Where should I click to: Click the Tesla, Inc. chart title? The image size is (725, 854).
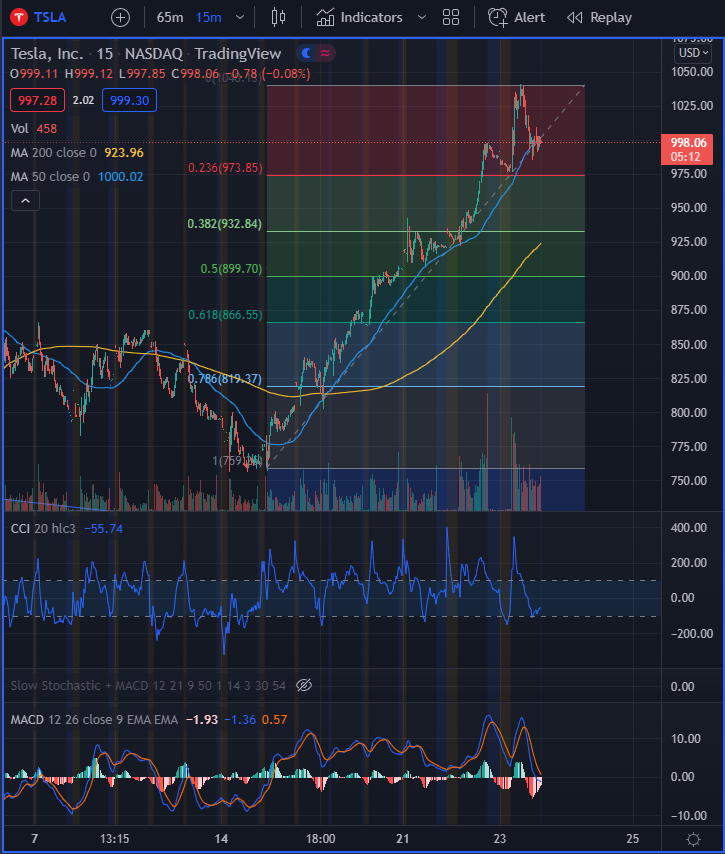point(47,53)
